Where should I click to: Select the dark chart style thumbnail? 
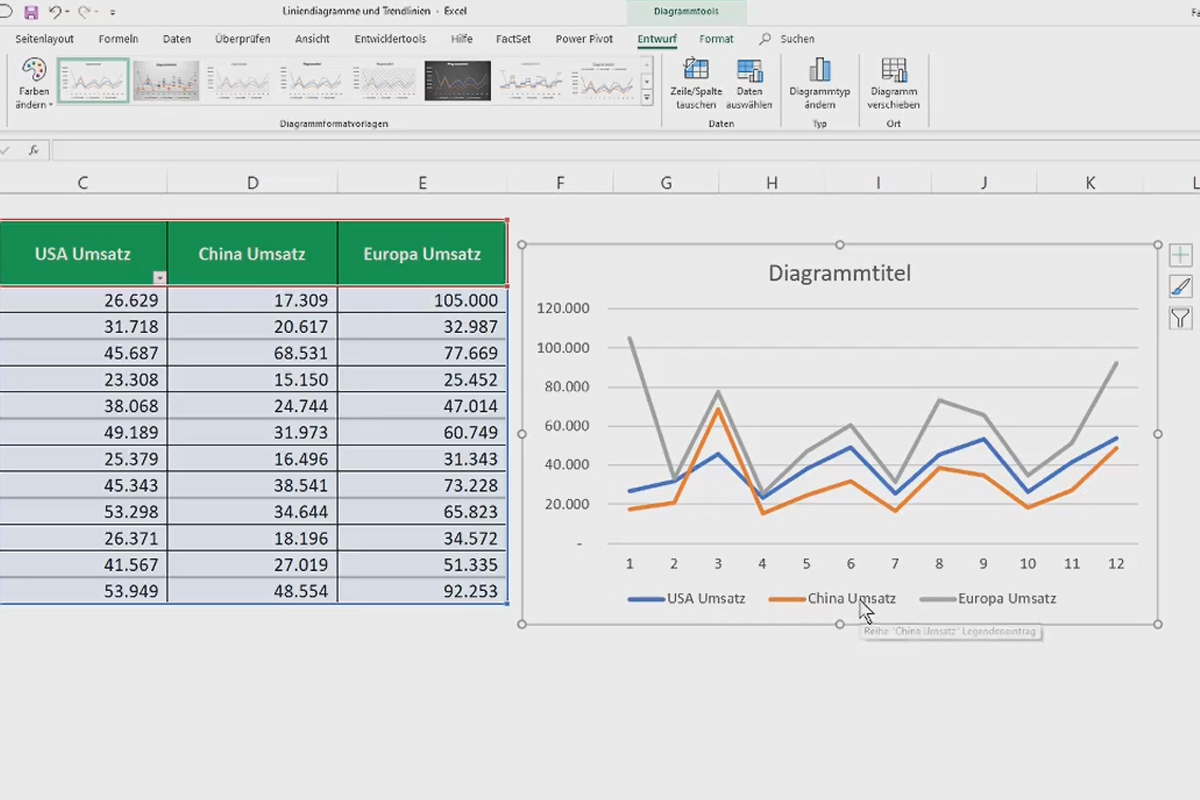(457, 82)
